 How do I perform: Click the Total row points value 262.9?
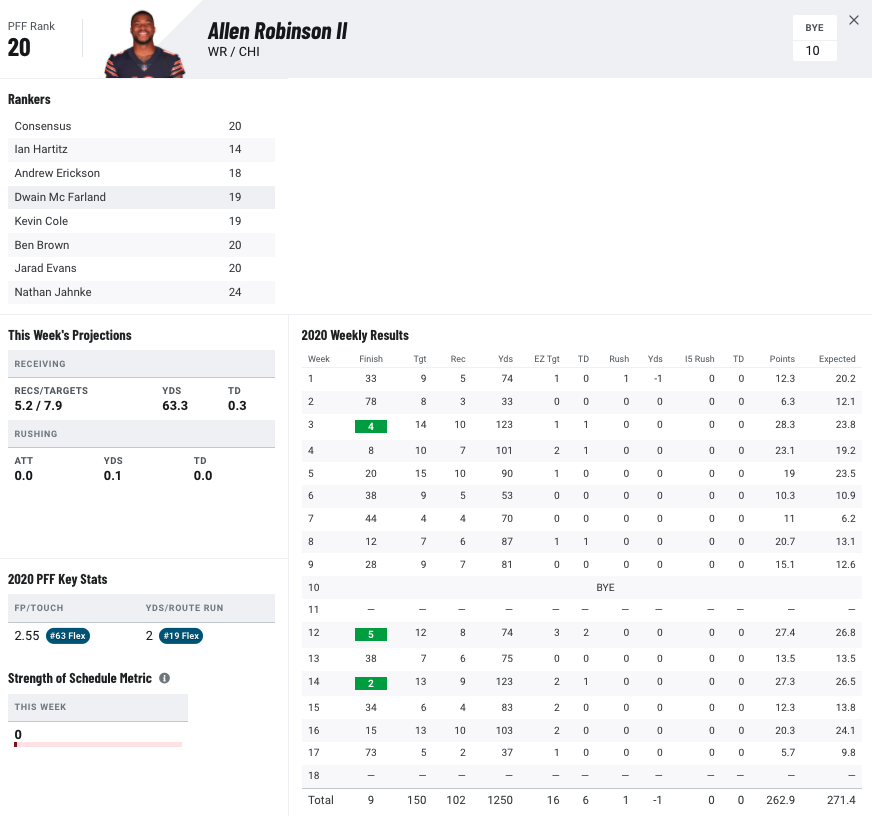point(780,800)
